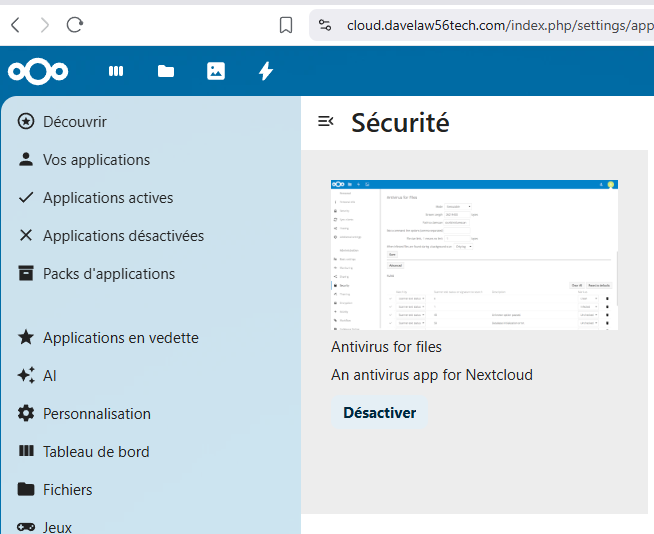Select the AI category
The height and width of the screenshot is (534, 654).
click(51, 376)
